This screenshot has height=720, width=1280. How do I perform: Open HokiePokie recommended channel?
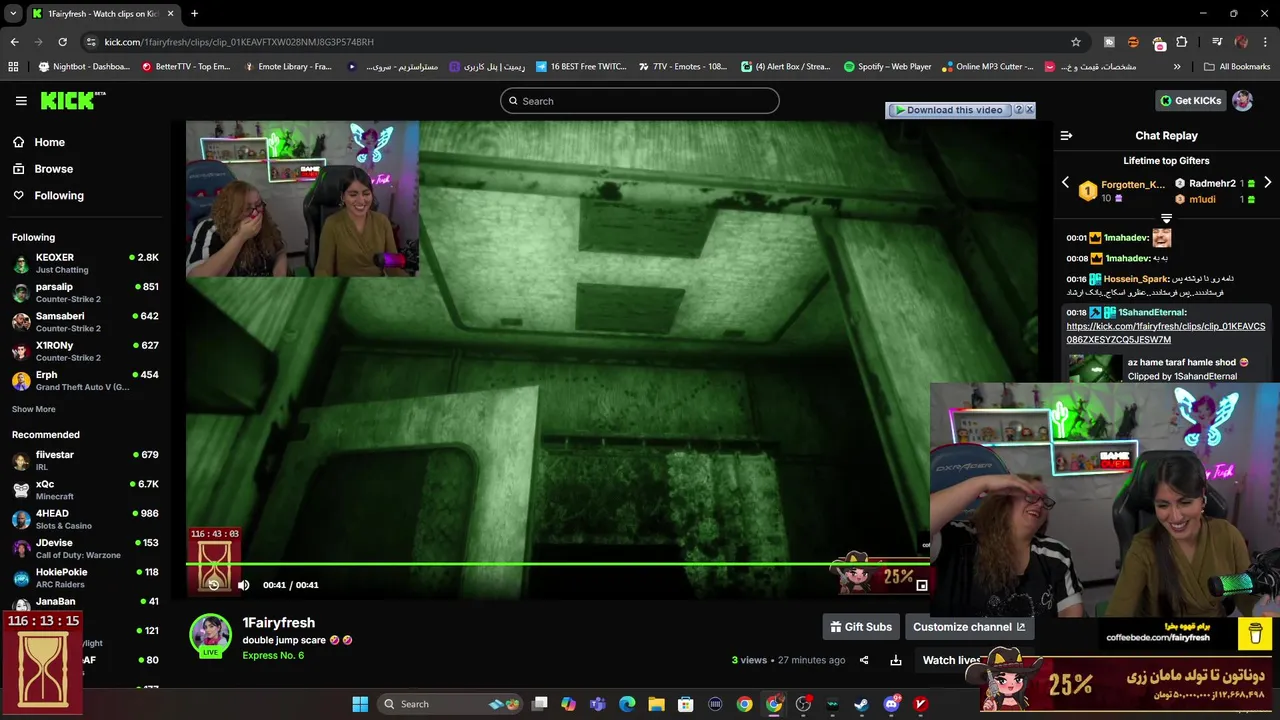[85, 578]
